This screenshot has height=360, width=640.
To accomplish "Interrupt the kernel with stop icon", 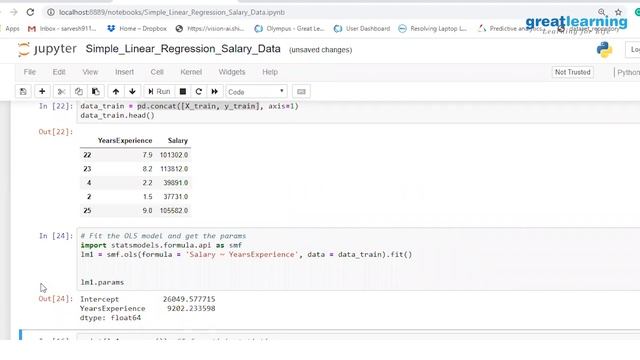I will click(x=183, y=91).
